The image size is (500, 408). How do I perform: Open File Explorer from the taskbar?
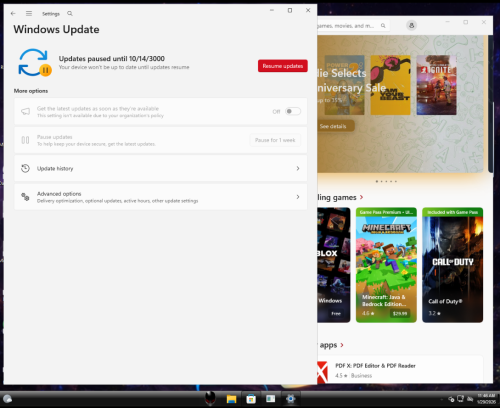(x=231, y=399)
